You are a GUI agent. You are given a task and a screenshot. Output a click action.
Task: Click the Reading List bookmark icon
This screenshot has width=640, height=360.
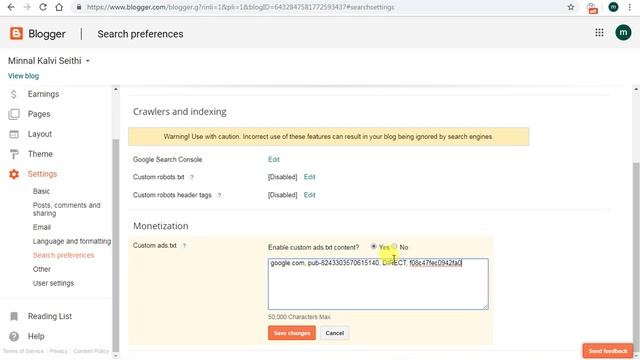coord(14,316)
